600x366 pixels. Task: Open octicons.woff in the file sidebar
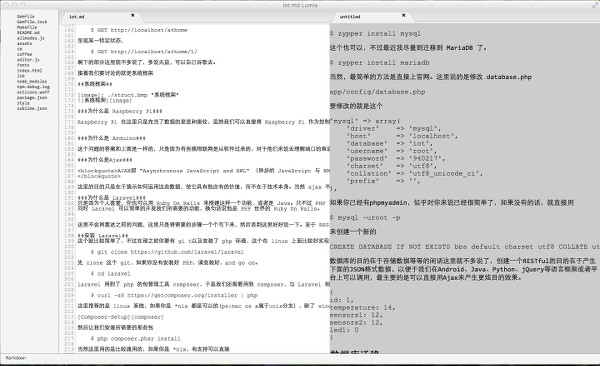tap(33, 92)
